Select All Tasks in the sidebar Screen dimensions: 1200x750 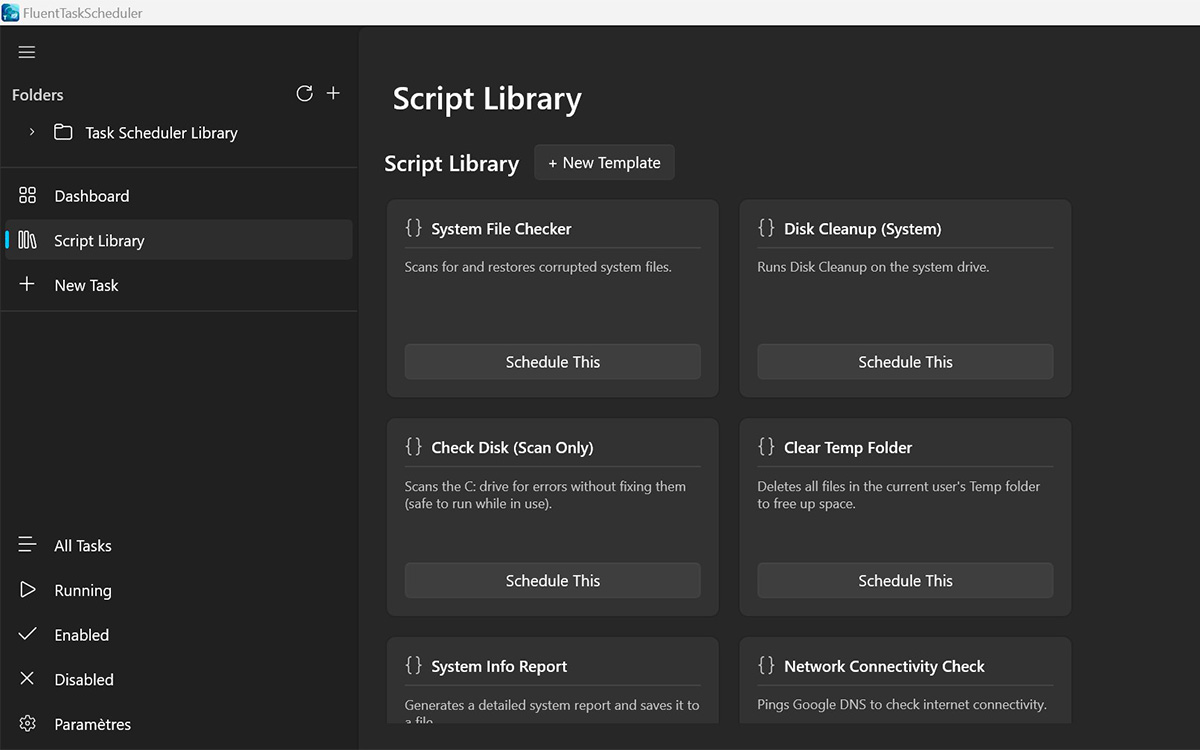point(82,545)
